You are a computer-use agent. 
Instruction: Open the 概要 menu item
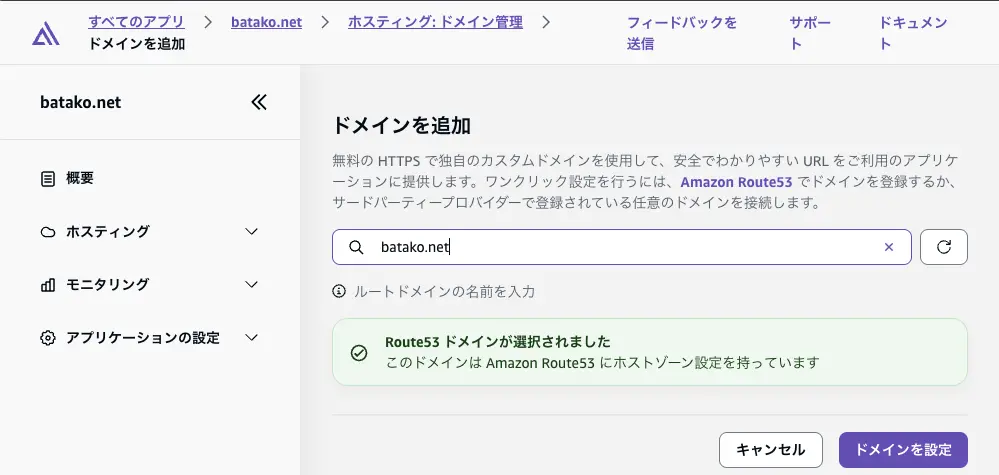80,179
